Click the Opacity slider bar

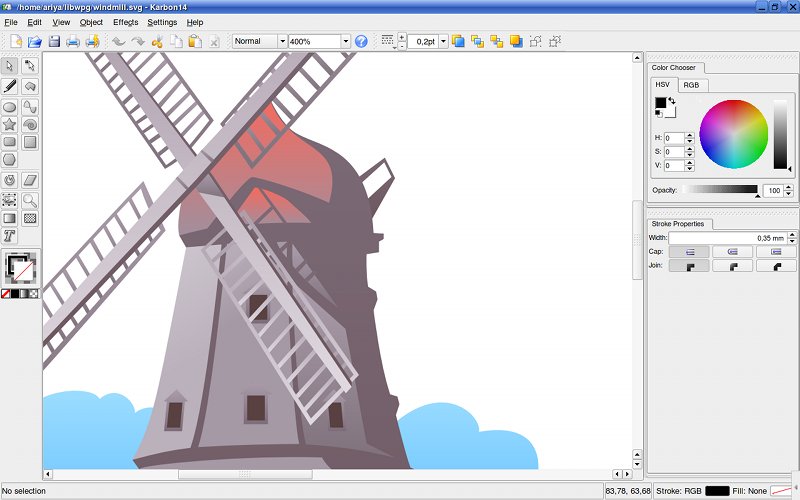coord(720,189)
